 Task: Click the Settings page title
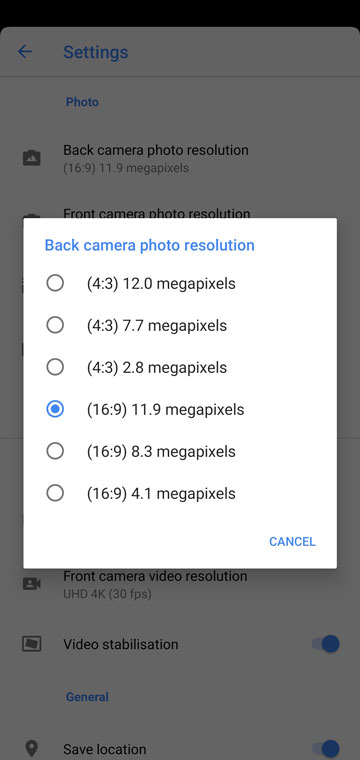95,52
